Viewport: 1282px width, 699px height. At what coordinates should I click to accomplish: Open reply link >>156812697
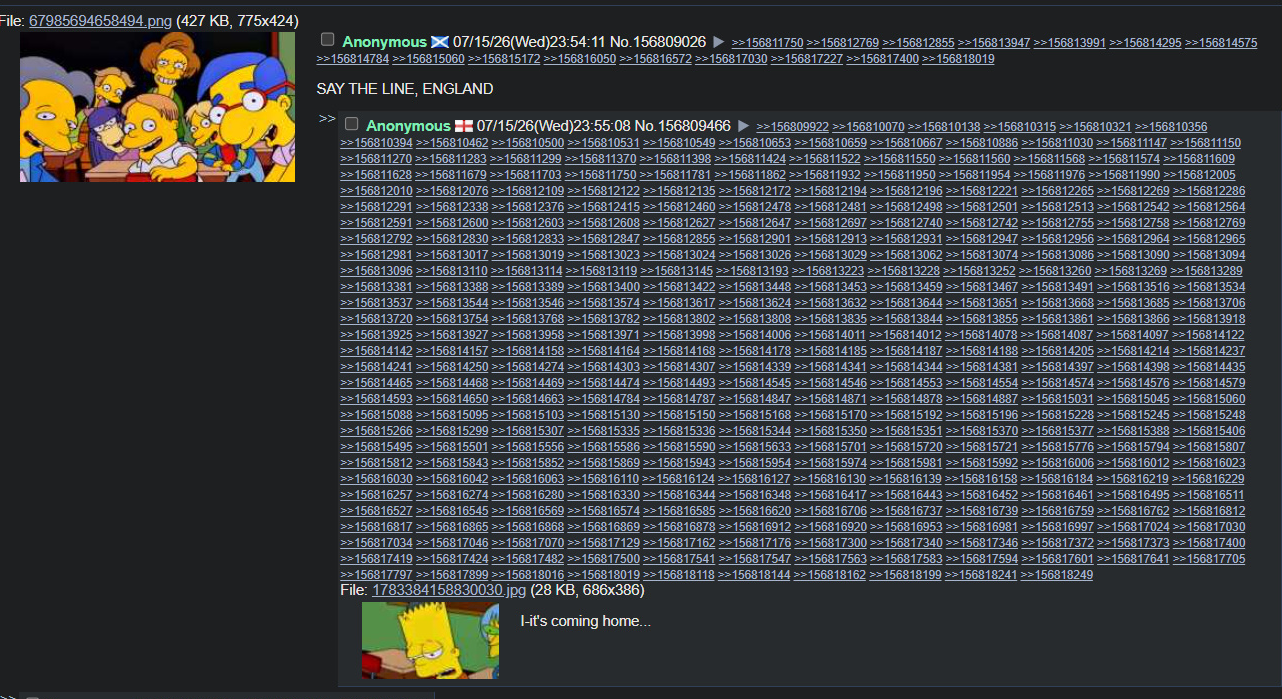point(831,223)
